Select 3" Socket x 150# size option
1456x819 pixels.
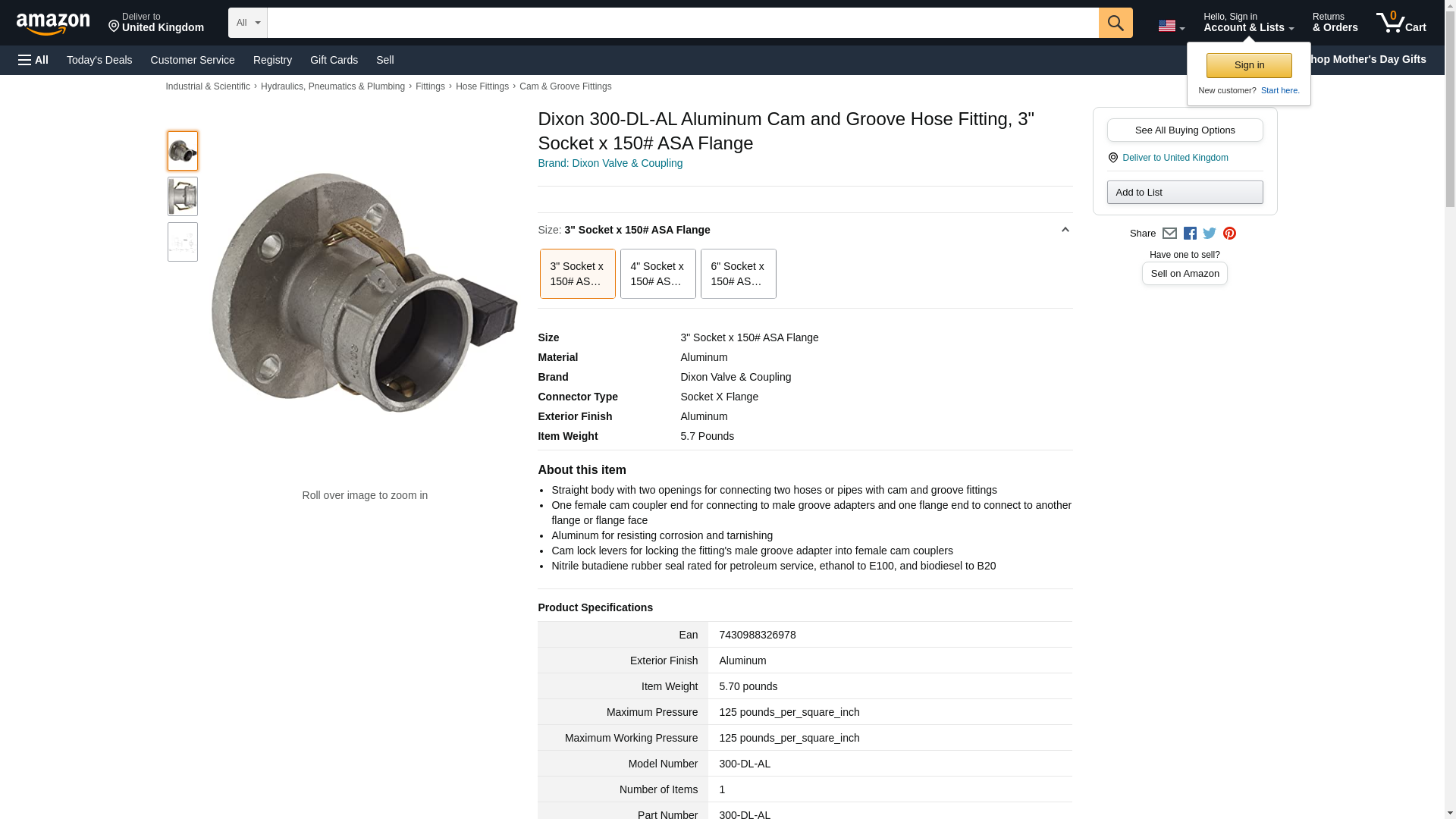click(577, 274)
